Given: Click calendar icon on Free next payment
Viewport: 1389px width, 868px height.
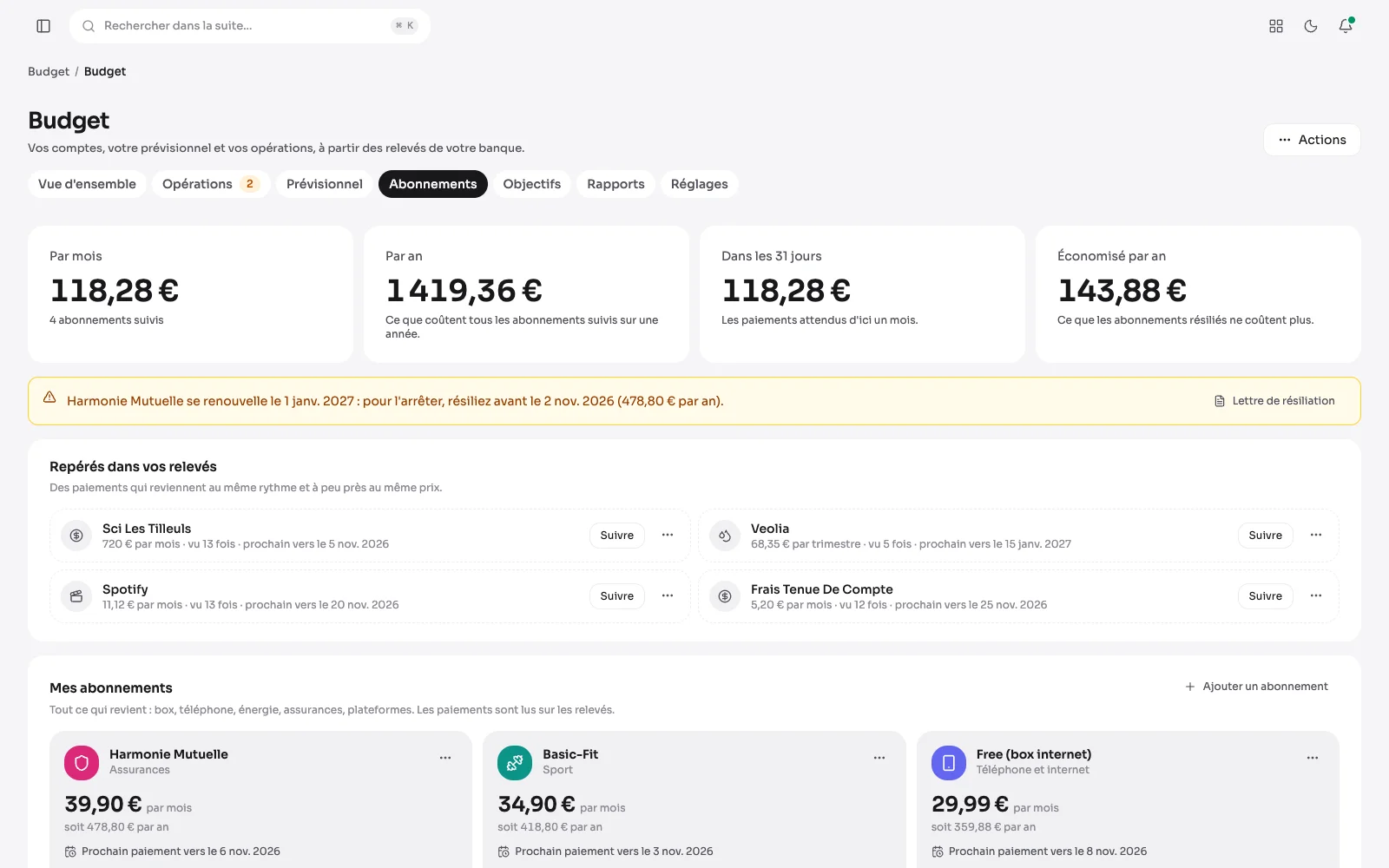Looking at the screenshot, I should [x=938, y=852].
